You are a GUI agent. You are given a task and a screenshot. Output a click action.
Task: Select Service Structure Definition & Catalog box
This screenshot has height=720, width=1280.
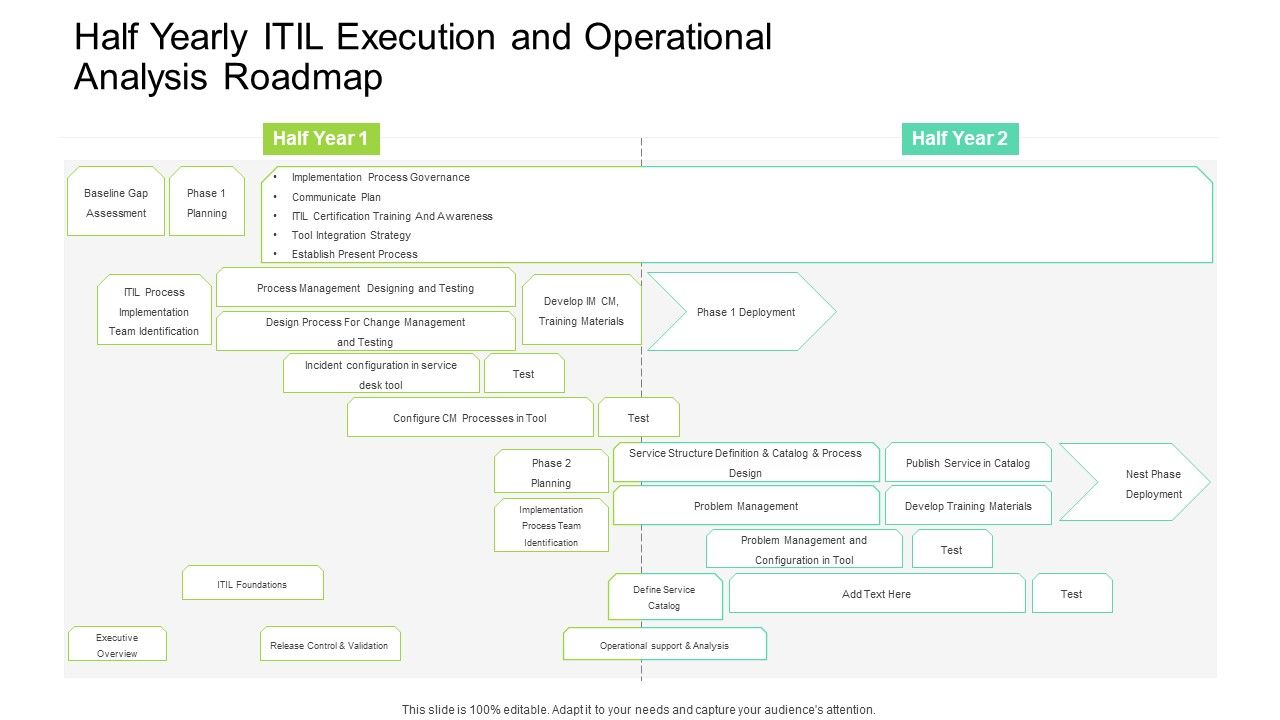746,463
